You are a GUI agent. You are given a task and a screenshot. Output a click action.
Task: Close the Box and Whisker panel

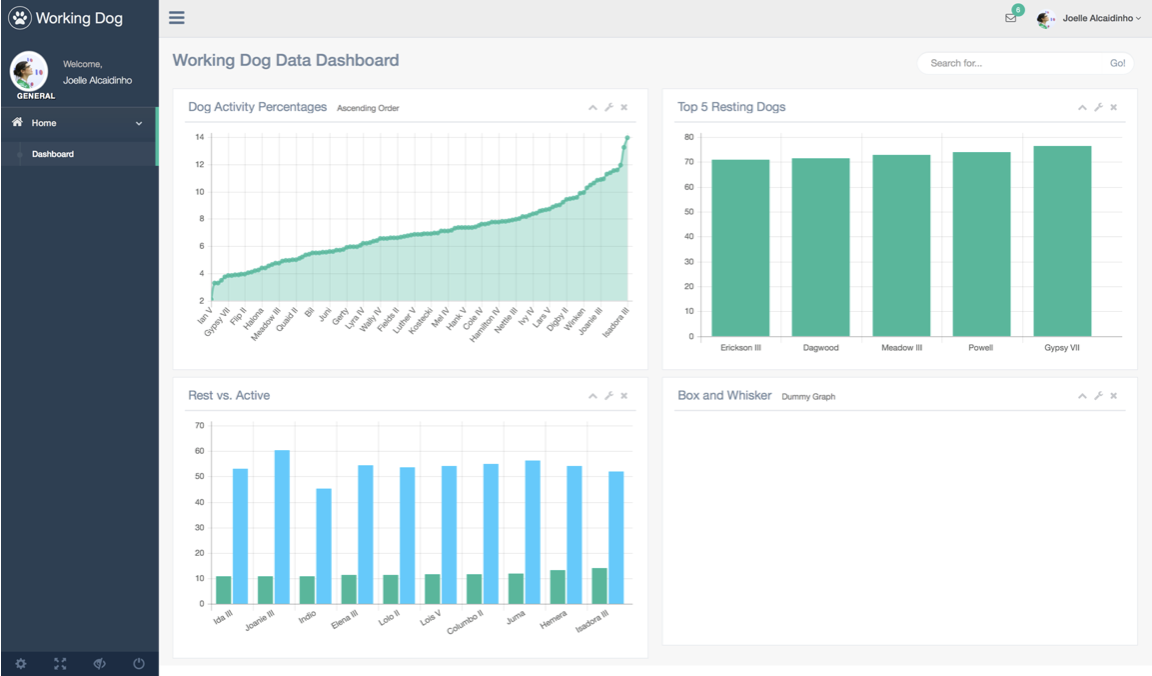tap(1114, 396)
